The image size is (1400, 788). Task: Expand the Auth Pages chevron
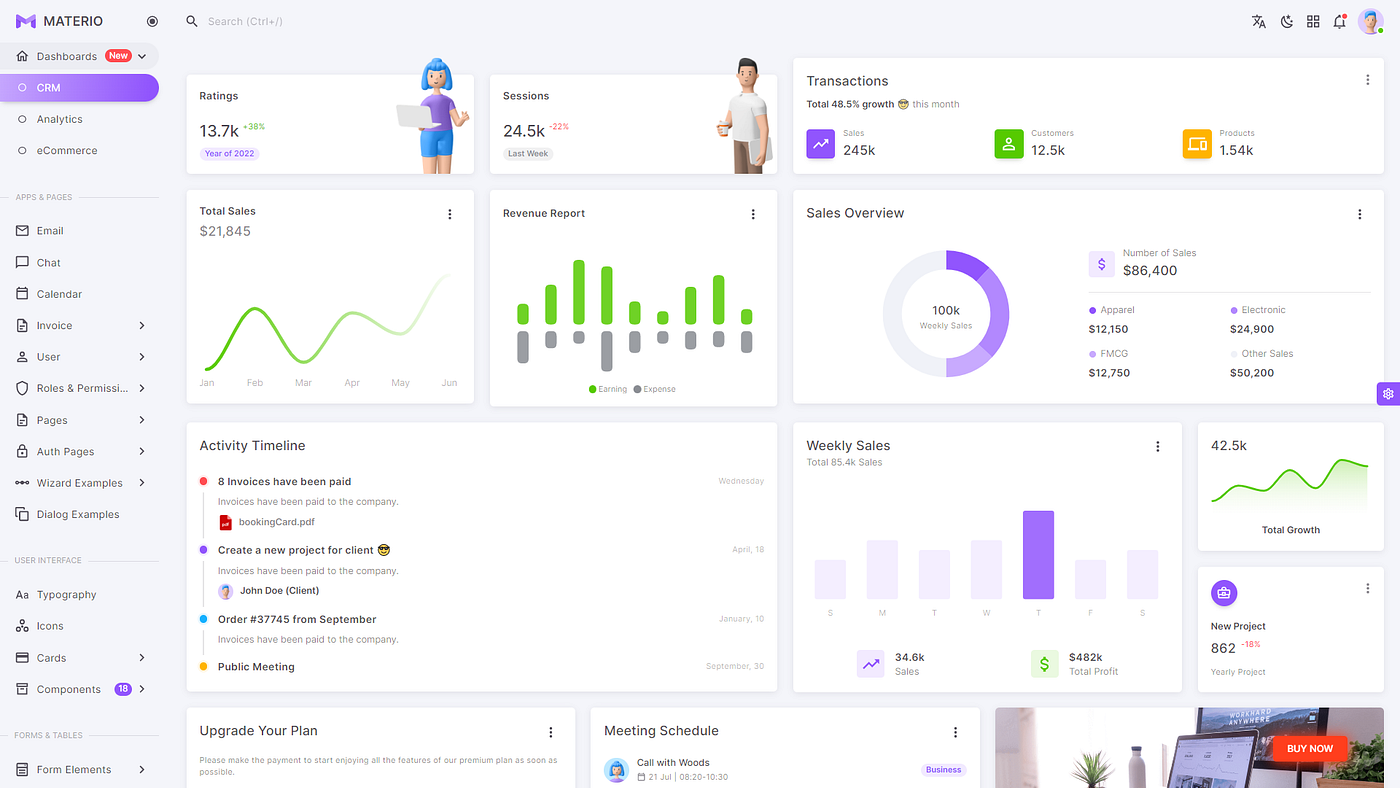click(x=142, y=451)
